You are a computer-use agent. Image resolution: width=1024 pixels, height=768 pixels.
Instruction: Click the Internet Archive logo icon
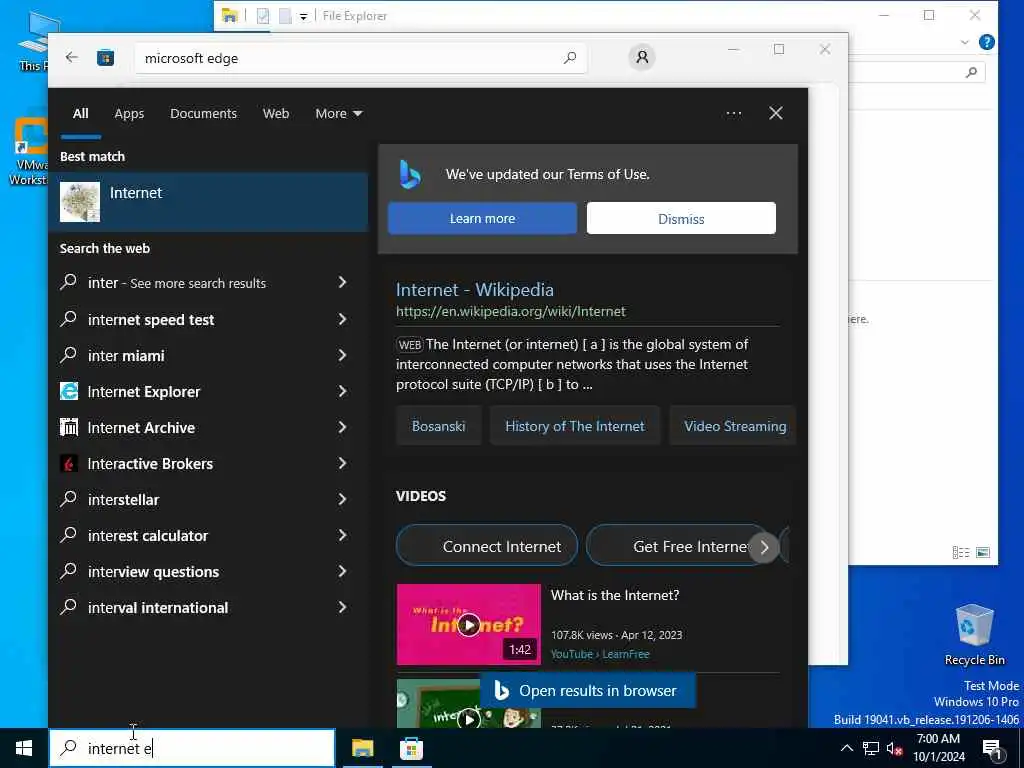pyautogui.click(x=69, y=427)
